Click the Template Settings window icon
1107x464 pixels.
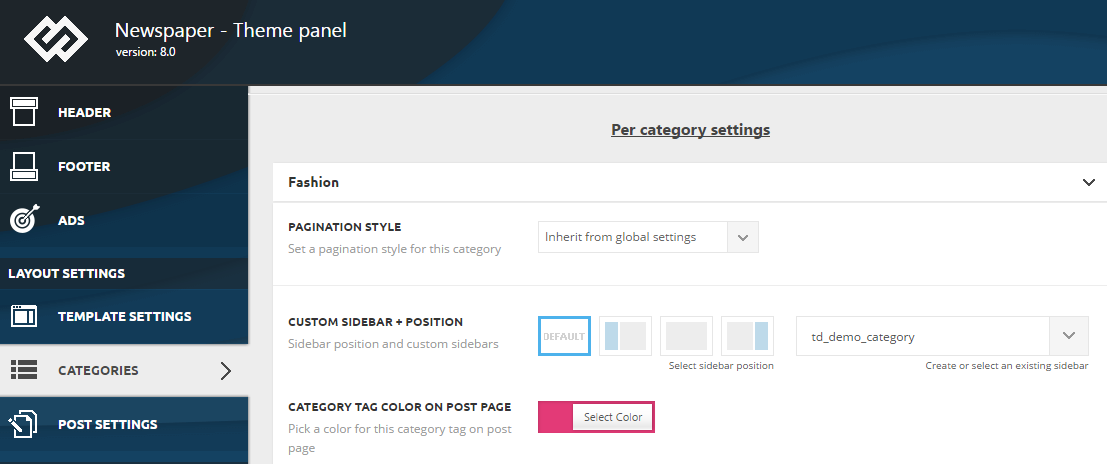pyautogui.click(x=24, y=316)
